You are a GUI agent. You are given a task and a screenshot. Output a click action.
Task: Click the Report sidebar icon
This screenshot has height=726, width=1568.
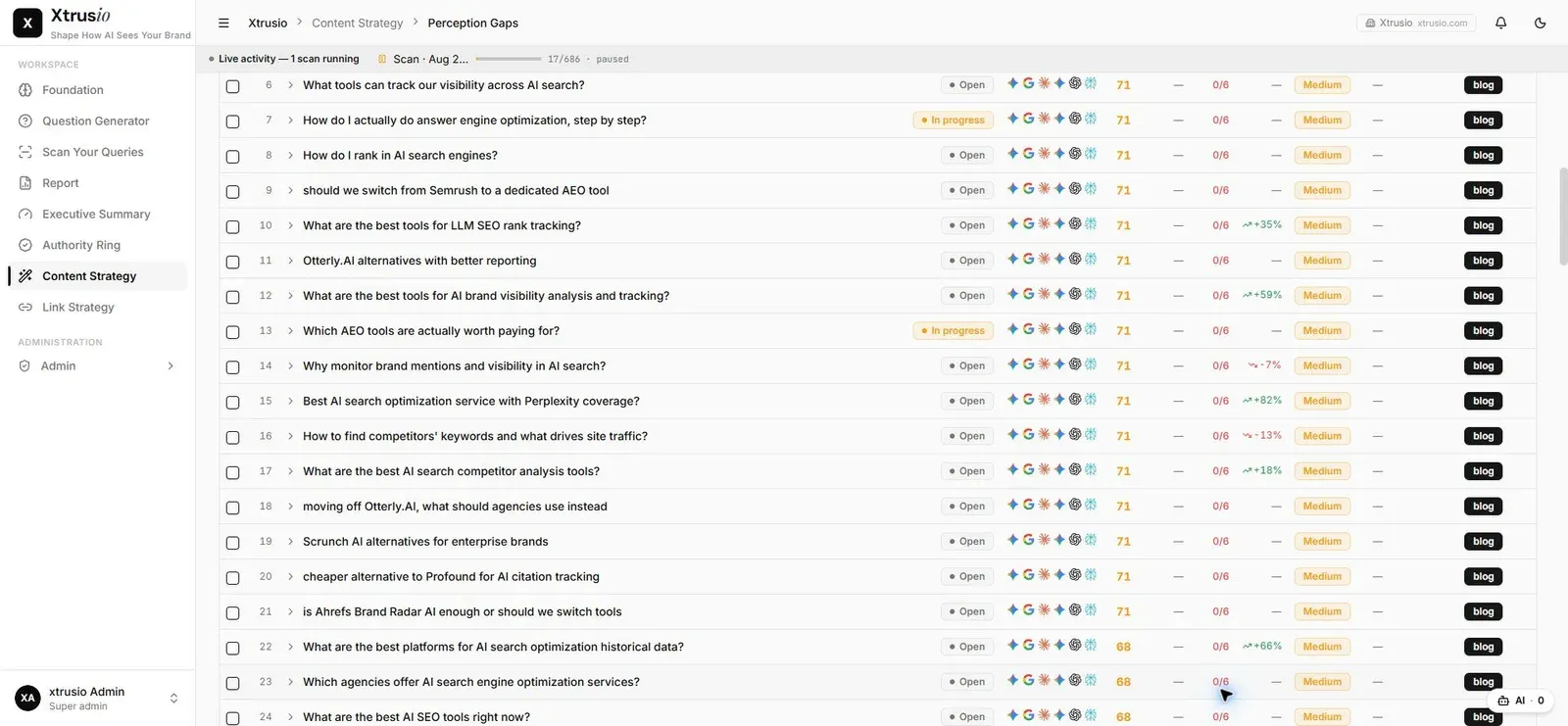tap(25, 183)
